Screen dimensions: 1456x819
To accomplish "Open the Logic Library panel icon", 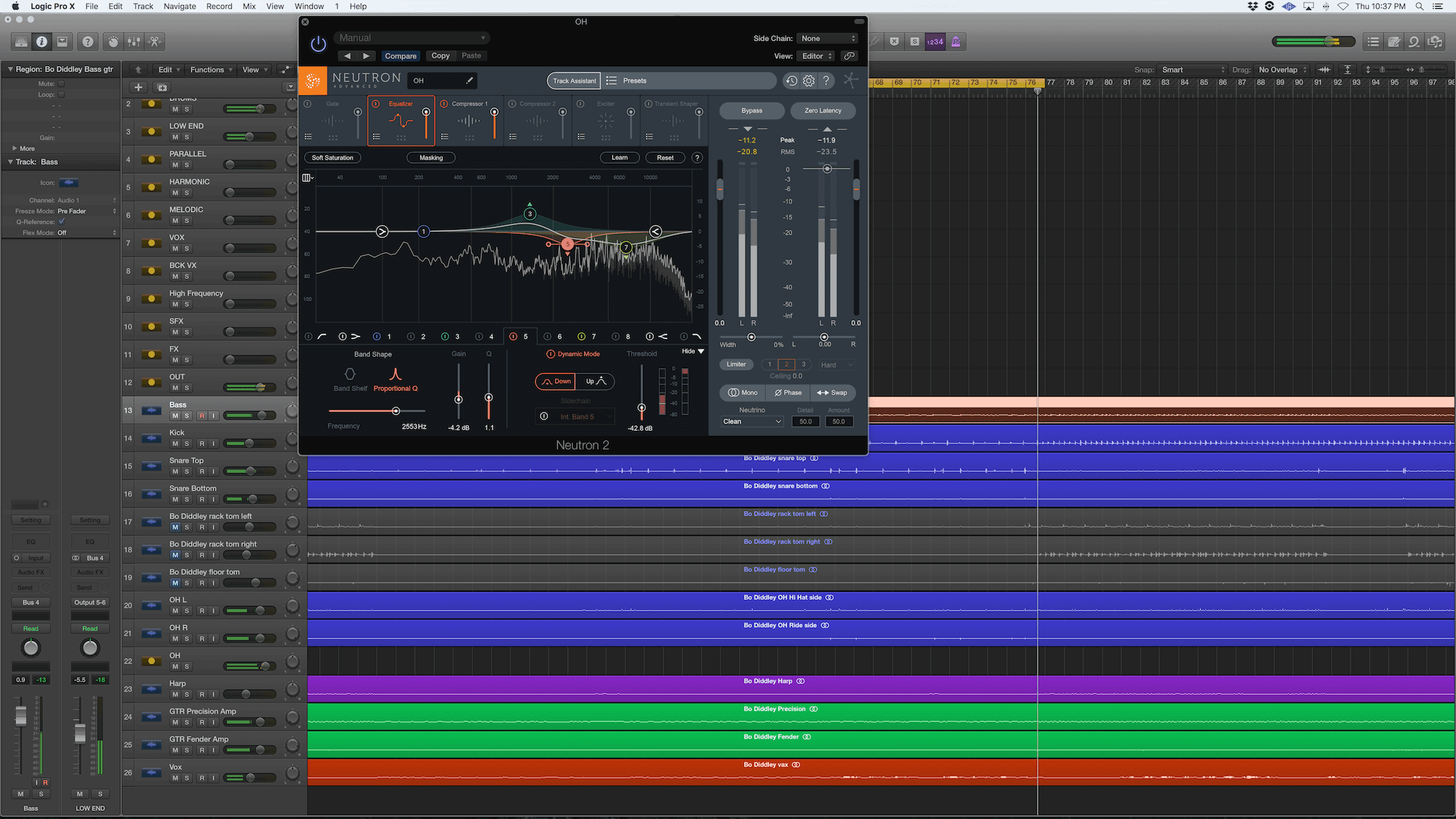I will pyautogui.click(x=22, y=42).
